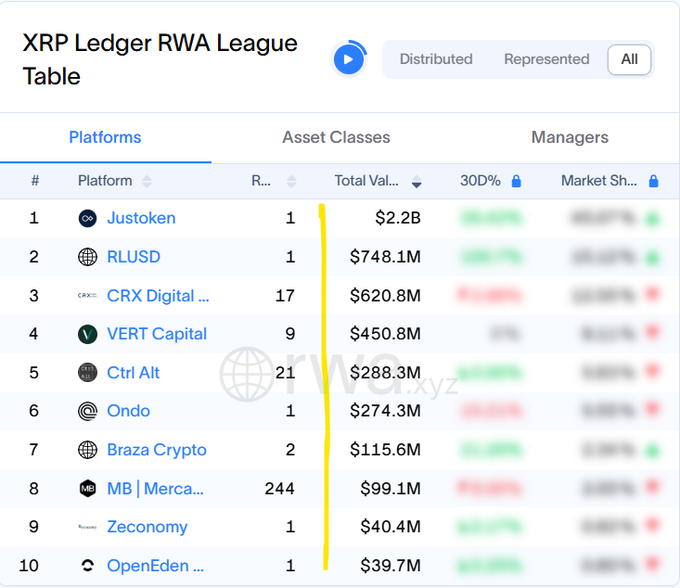
Task: Click the $2.2B total value cell
Action: [x=398, y=218]
